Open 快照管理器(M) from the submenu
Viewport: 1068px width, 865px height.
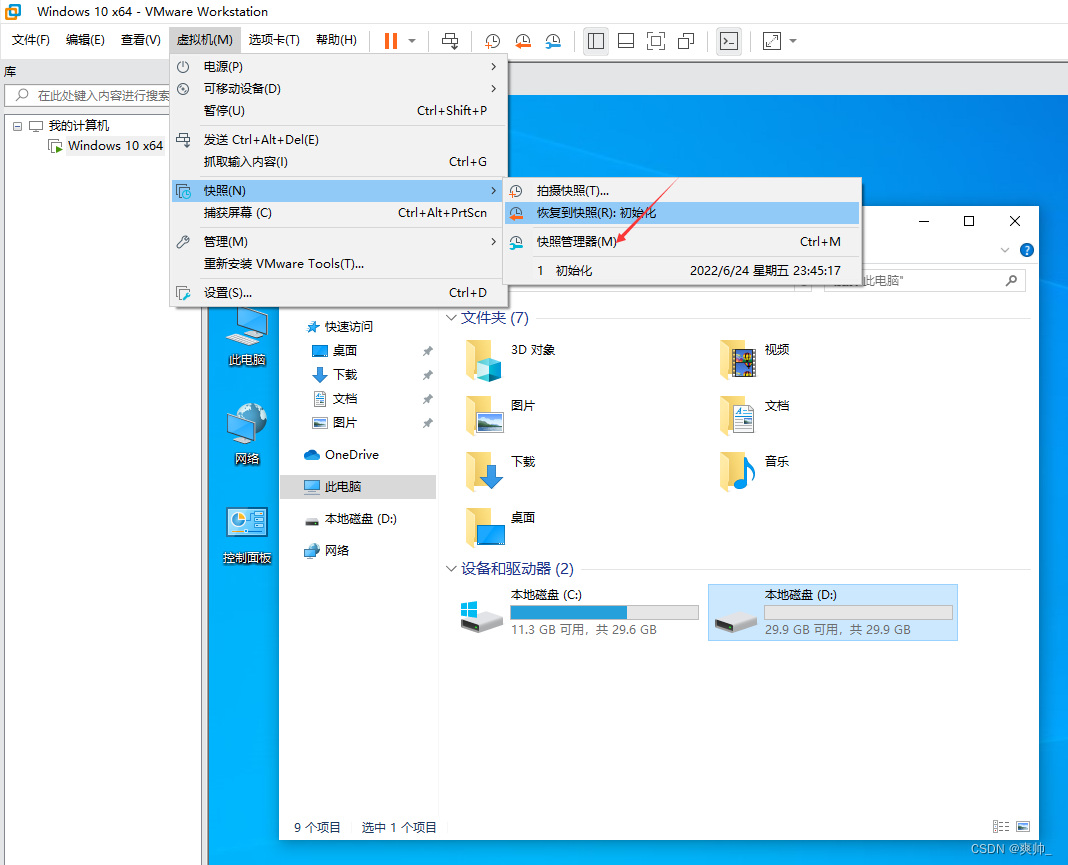682,242
